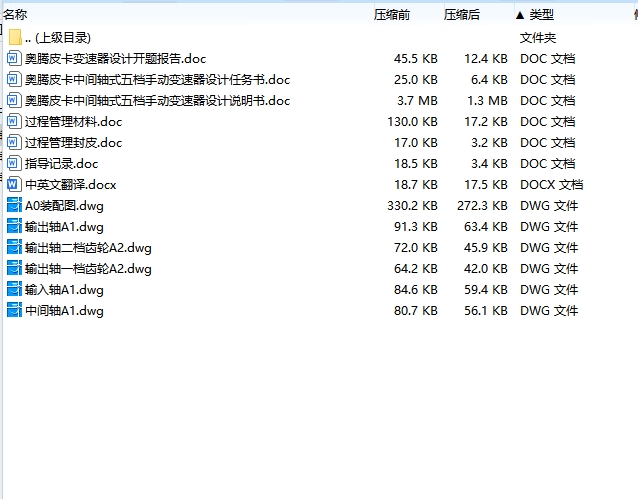This screenshot has width=638, height=499.
Task: Sort by the 压缩前 column header
Action: (x=392, y=15)
